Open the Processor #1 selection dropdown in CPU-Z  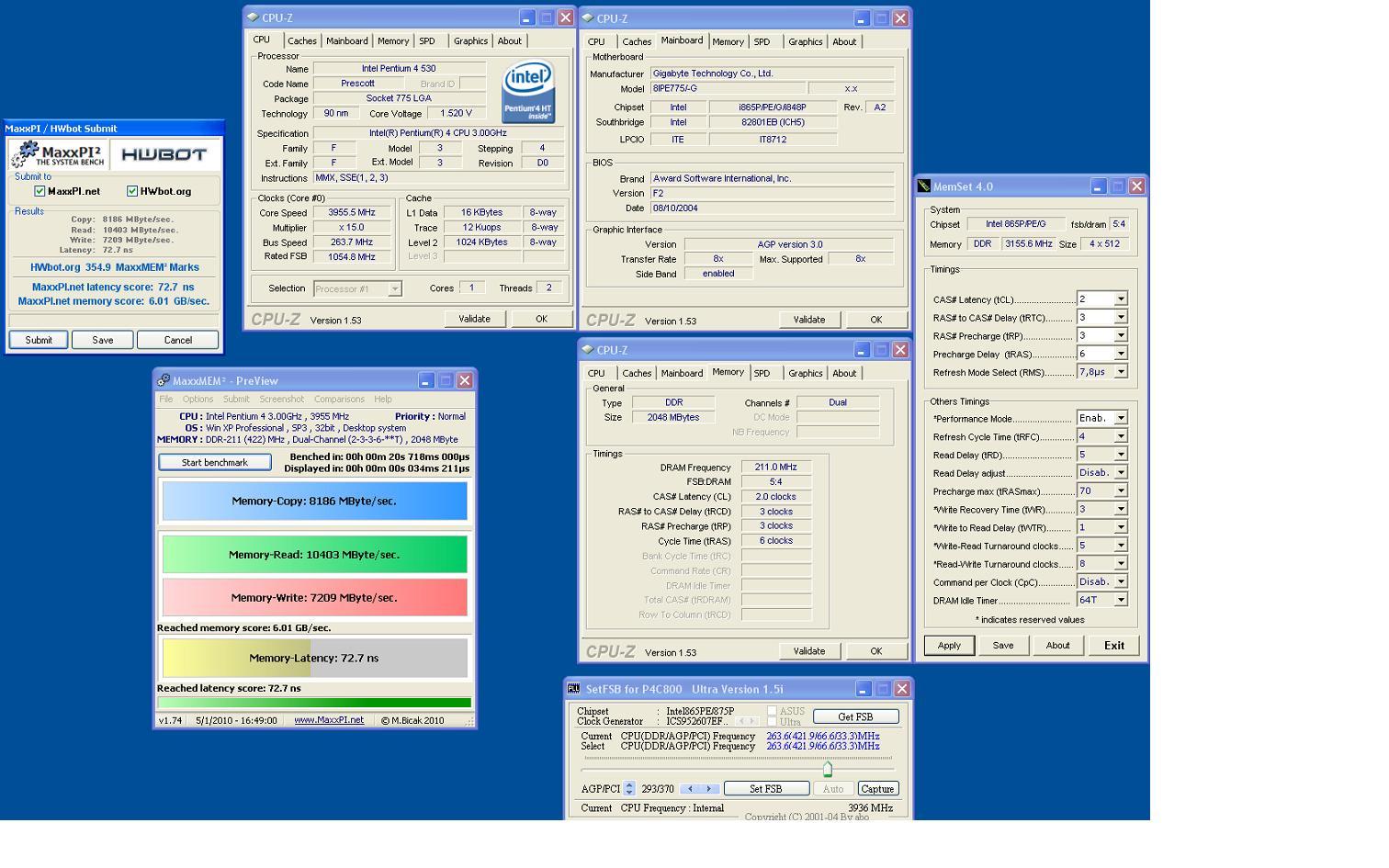tap(394, 288)
